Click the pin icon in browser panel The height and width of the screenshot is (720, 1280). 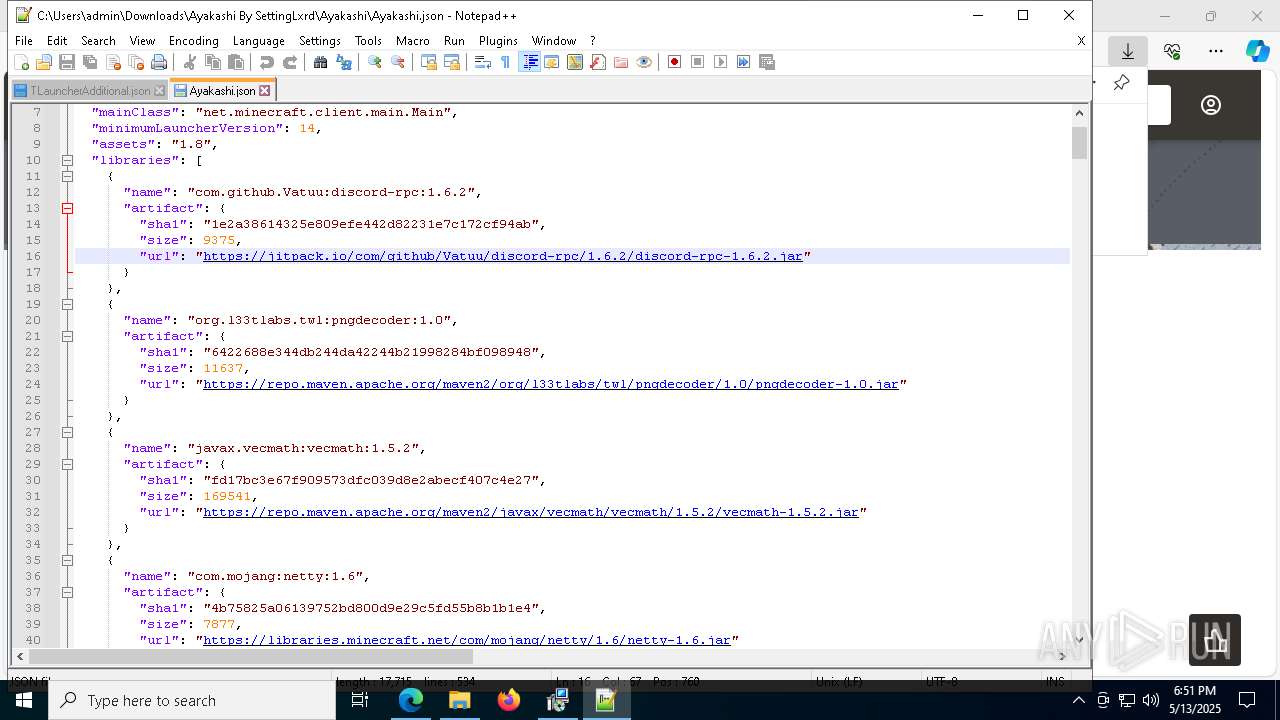pyautogui.click(x=1121, y=83)
